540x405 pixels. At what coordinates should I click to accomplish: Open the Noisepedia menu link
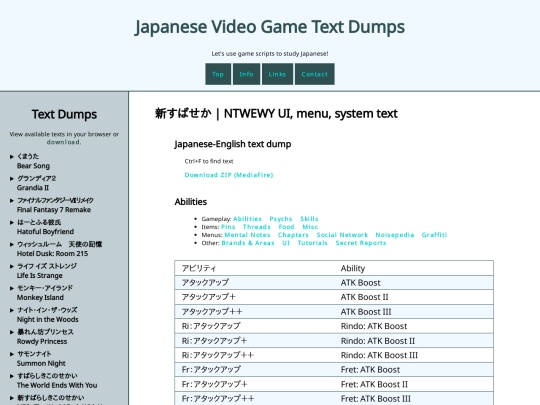[395, 235]
